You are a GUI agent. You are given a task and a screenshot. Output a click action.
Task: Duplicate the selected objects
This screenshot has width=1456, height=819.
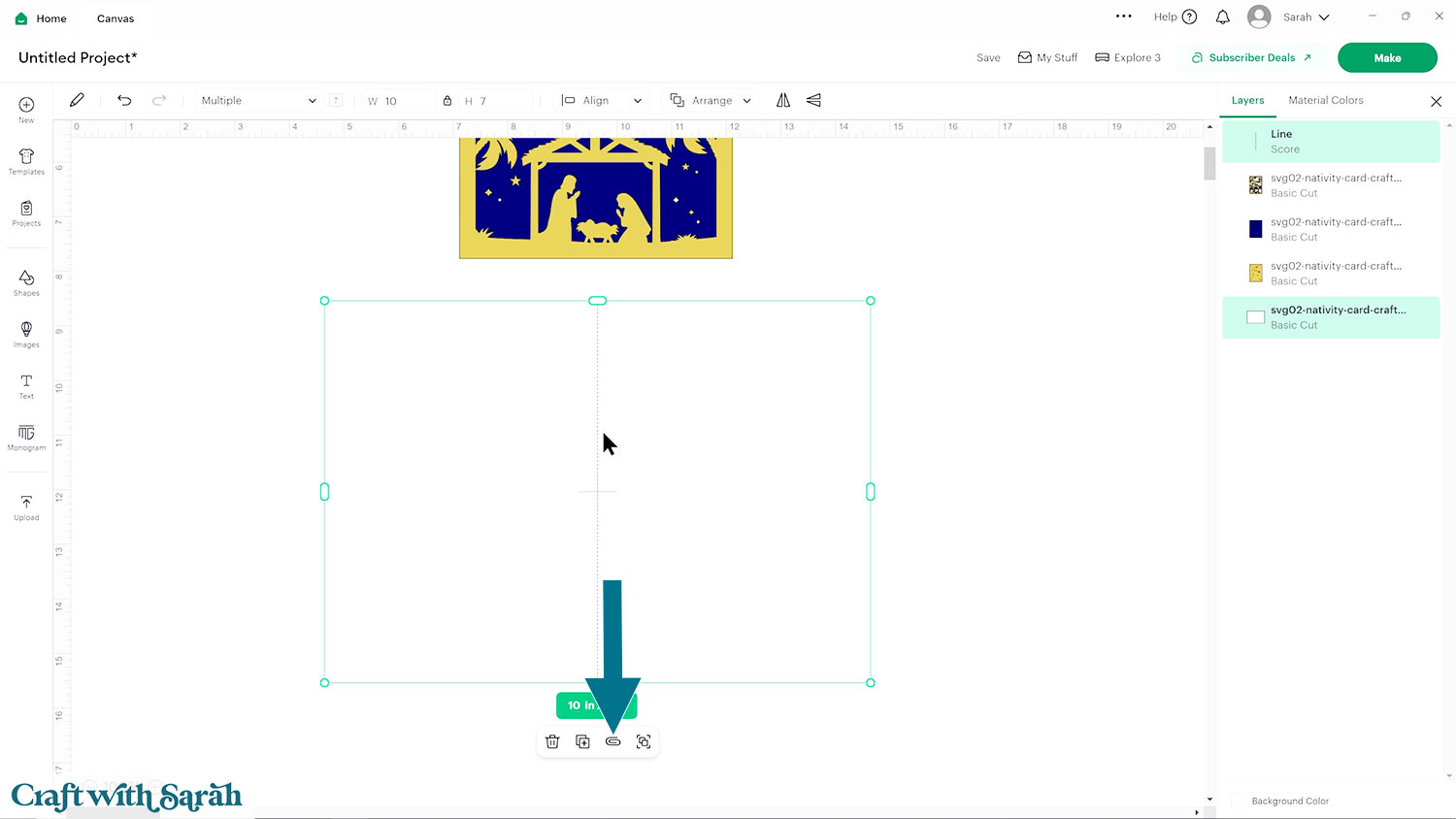pos(582,741)
